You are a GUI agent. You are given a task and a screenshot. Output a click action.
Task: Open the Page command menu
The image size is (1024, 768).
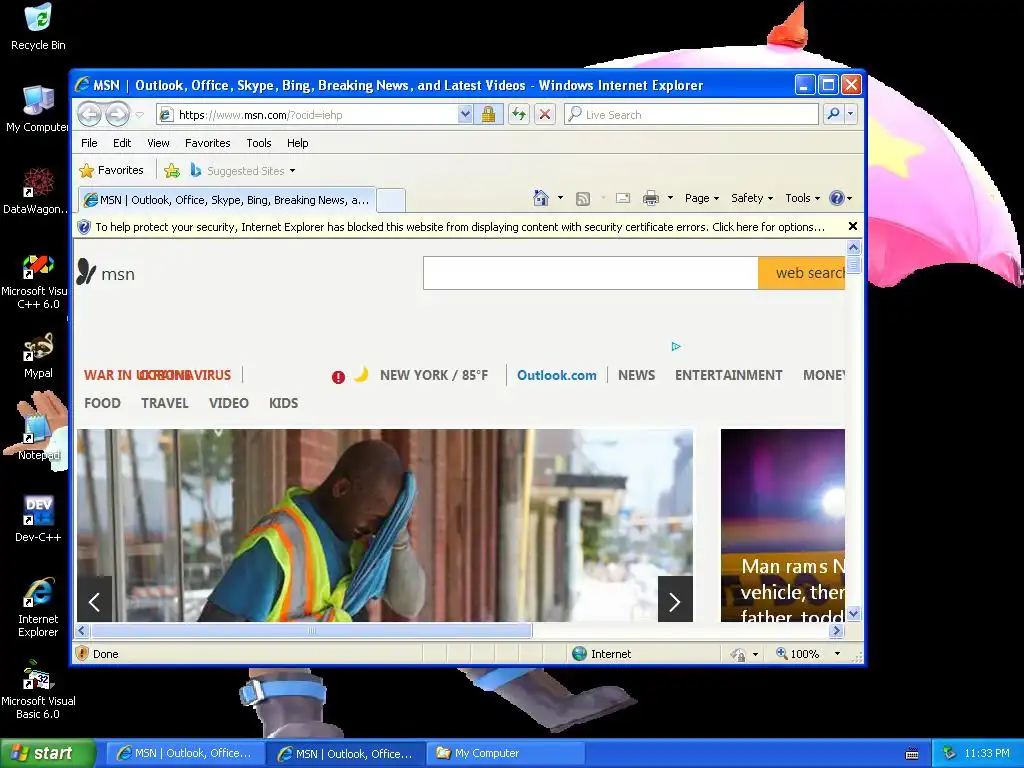701,198
